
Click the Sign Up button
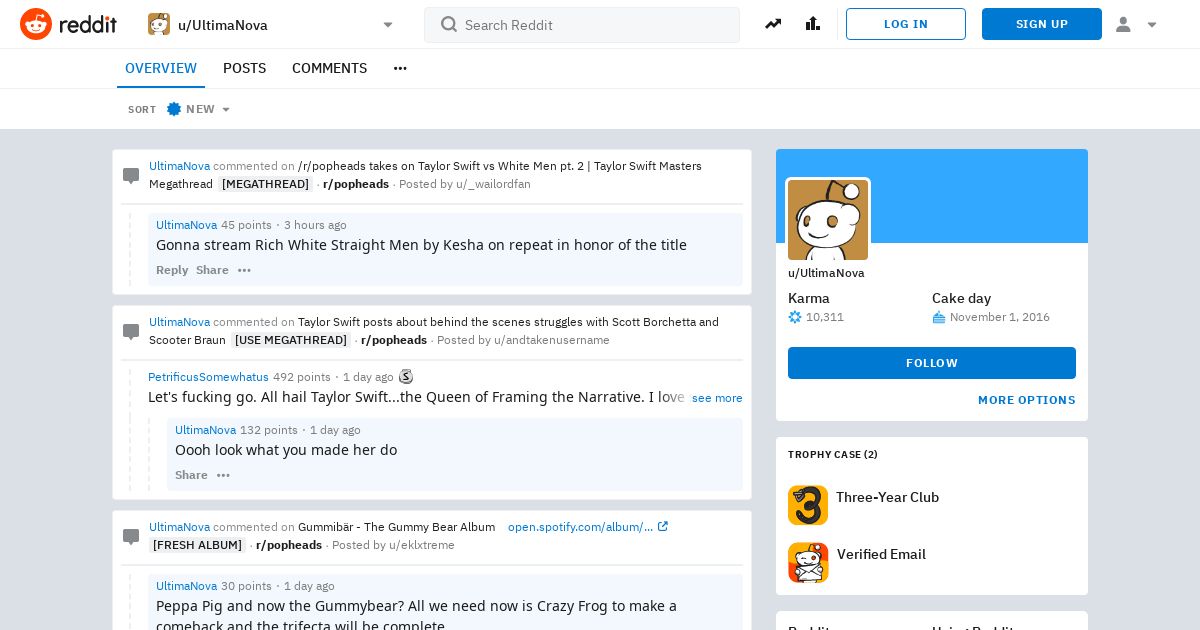1042,24
